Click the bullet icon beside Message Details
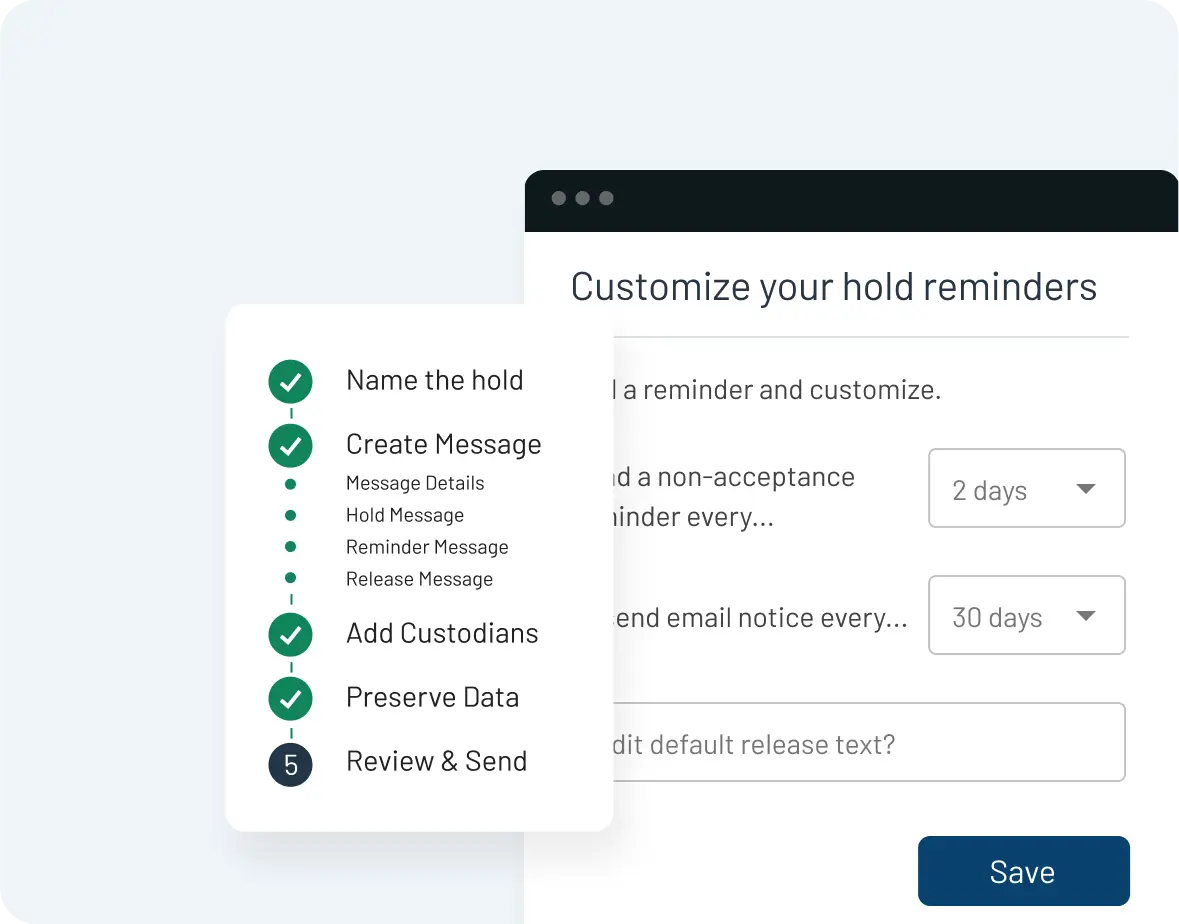This screenshot has width=1179, height=924. [290, 483]
